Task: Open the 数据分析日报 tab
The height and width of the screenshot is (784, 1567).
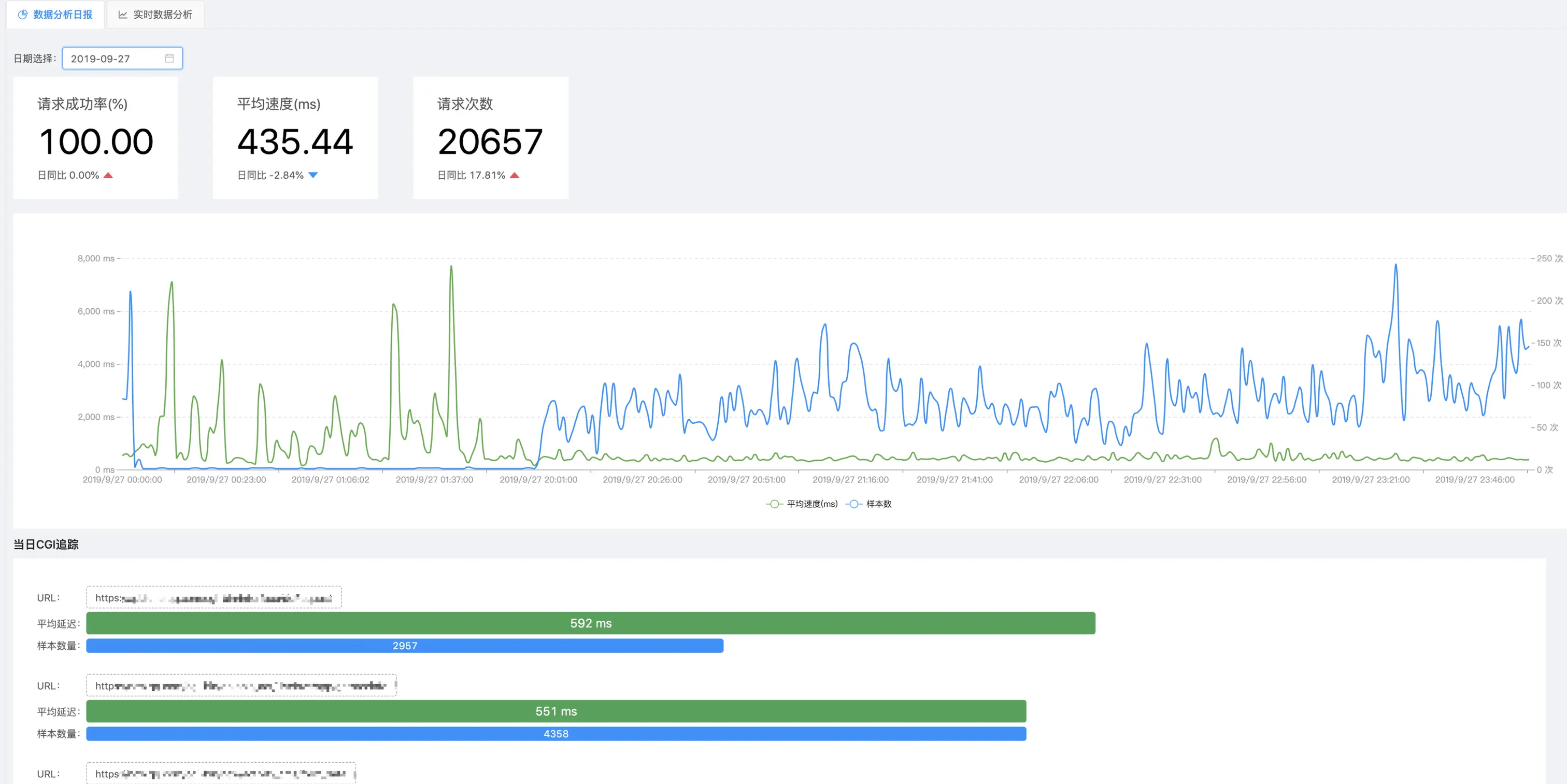Action: [62, 15]
